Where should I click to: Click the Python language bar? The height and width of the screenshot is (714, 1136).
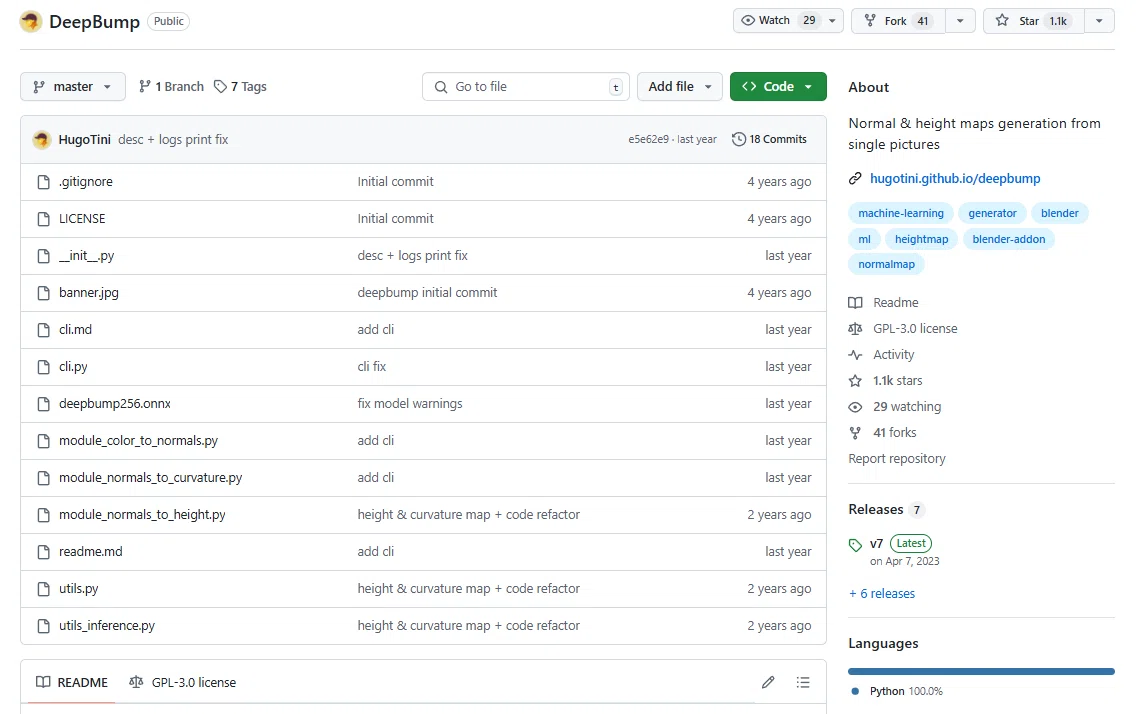981,671
